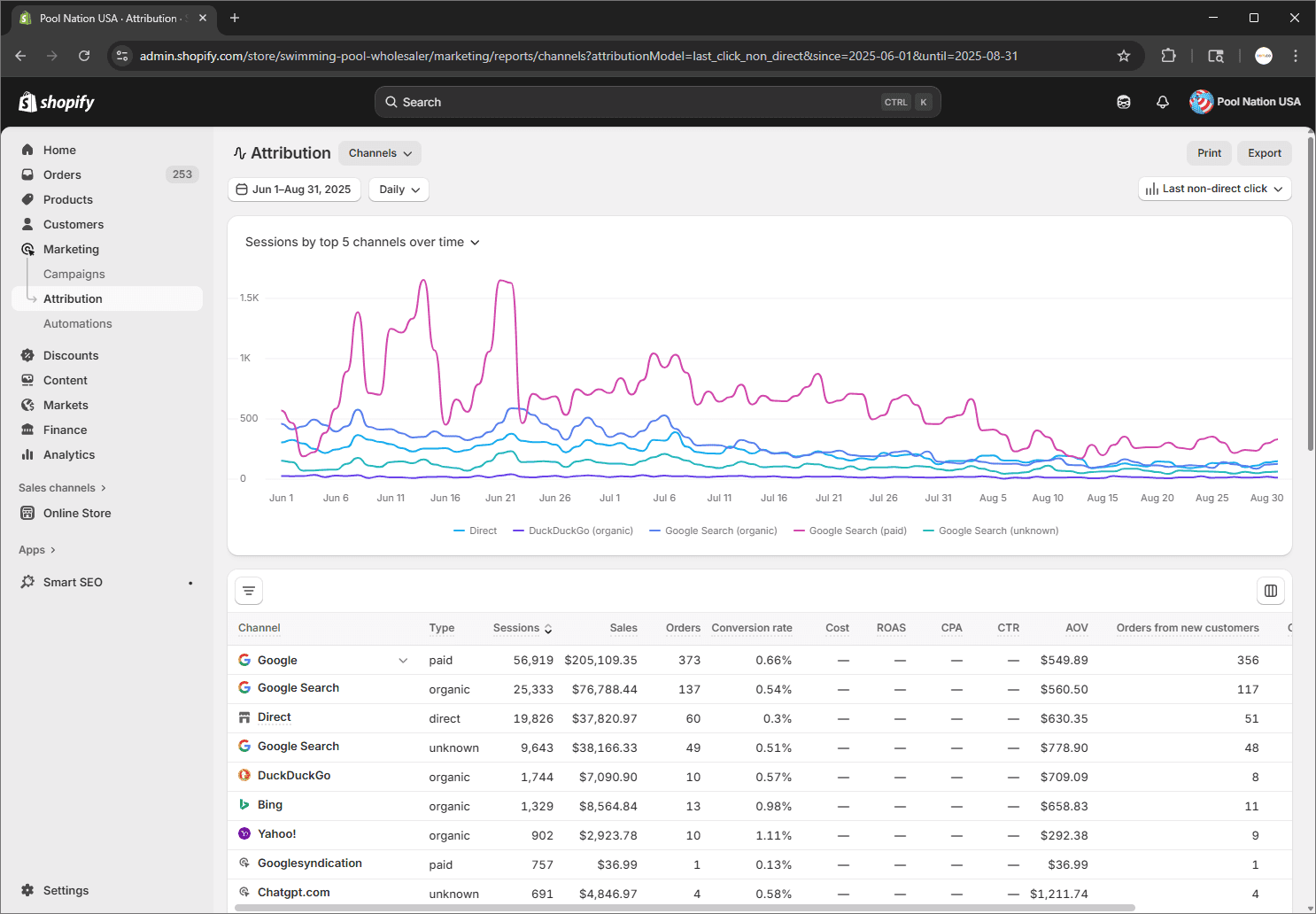Viewport: 1316px width, 914px height.
Task: Click the Products tag icon
Action: tap(27, 199)
